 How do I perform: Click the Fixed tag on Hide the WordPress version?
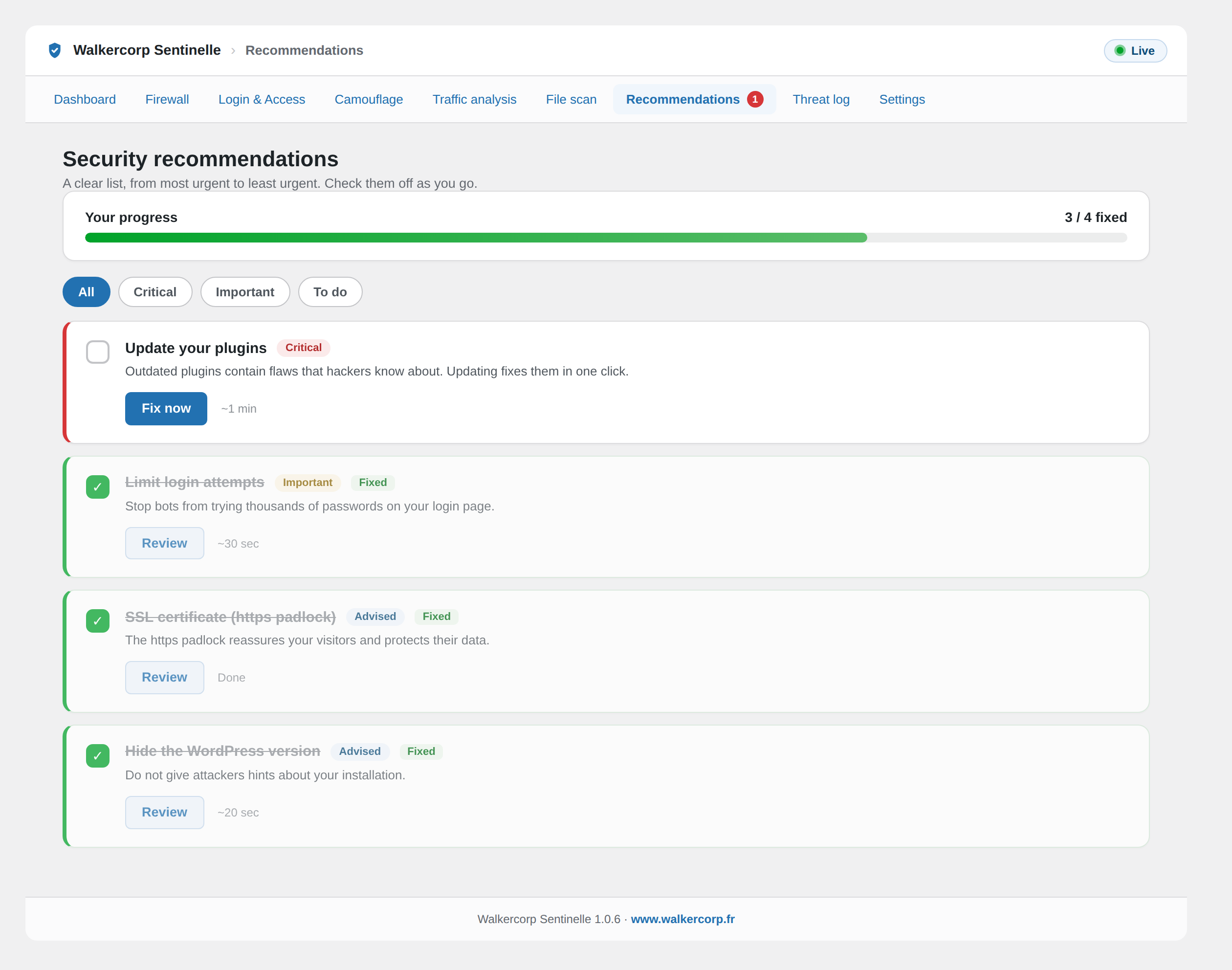click(421, 751)
